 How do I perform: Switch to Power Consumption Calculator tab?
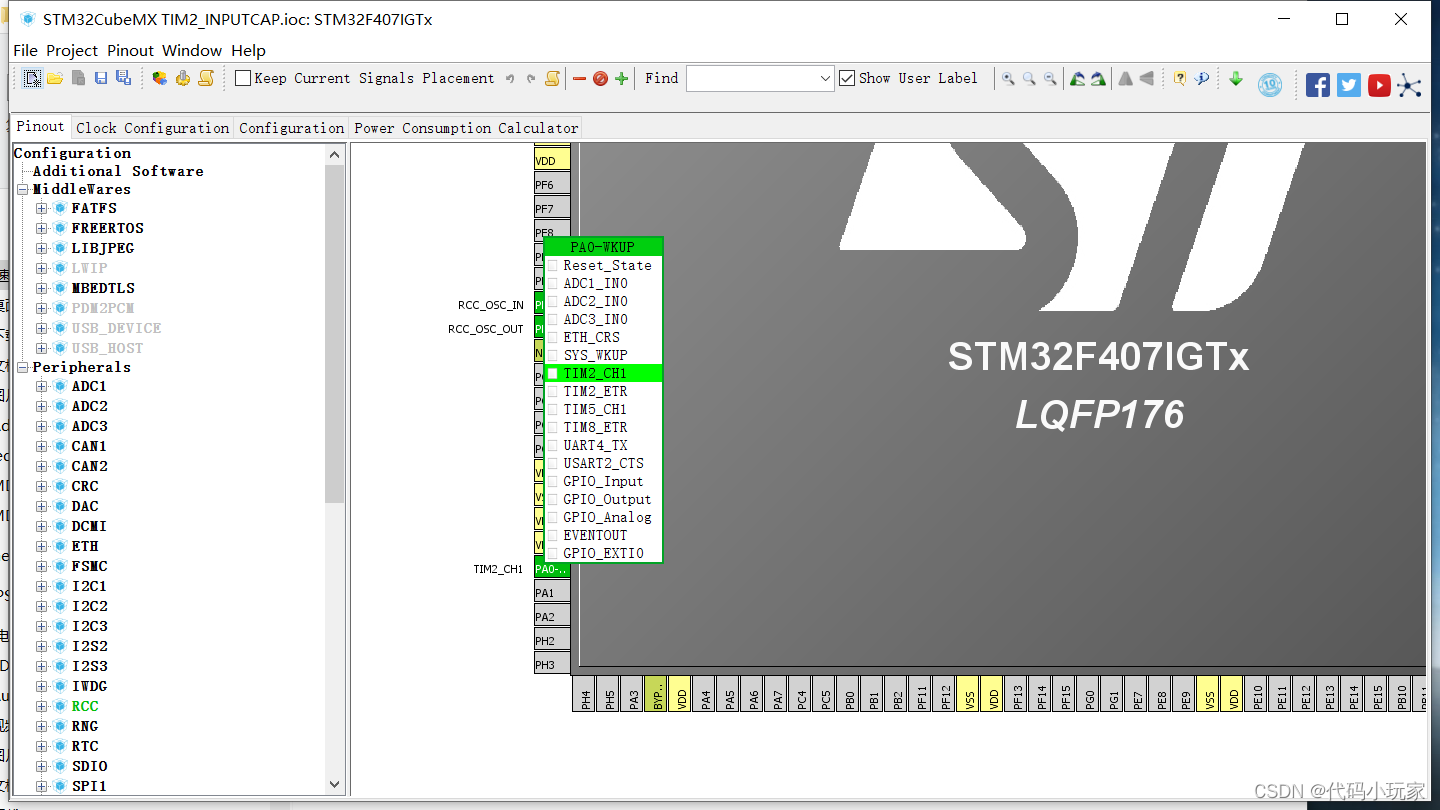(x=466, y=127)
